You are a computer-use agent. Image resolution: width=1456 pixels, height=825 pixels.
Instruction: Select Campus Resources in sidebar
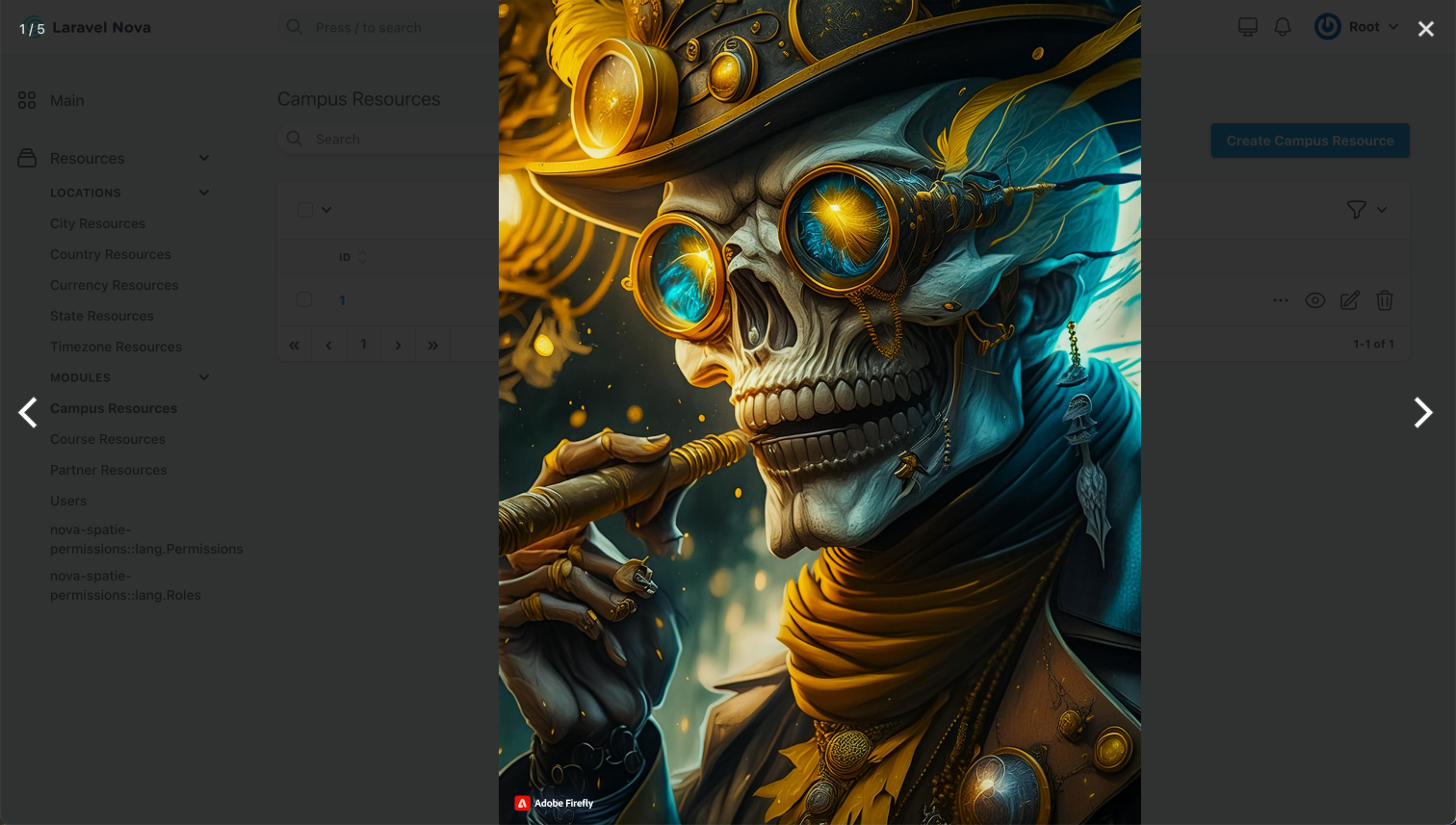[114, 408]
